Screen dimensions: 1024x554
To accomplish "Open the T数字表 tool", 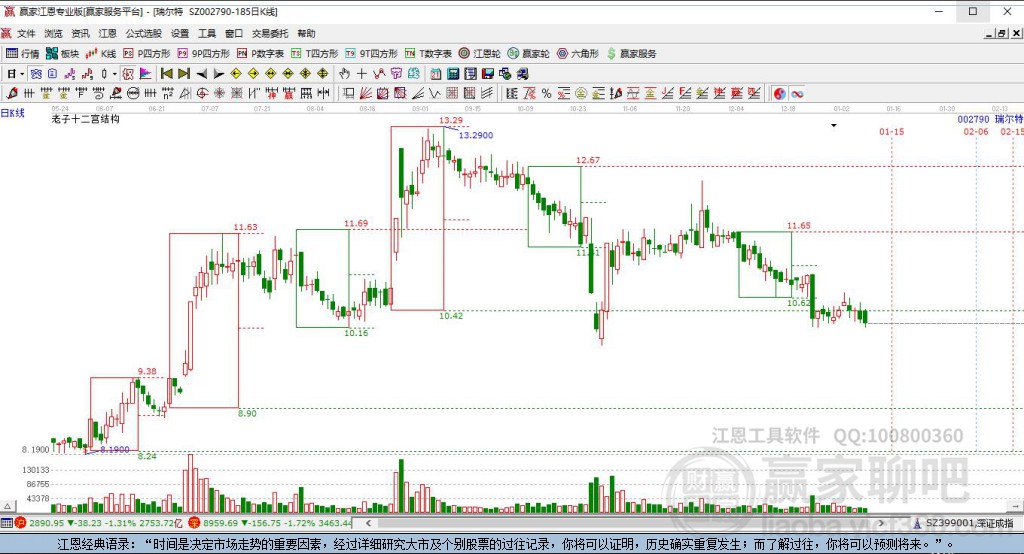I will [428, 54].
